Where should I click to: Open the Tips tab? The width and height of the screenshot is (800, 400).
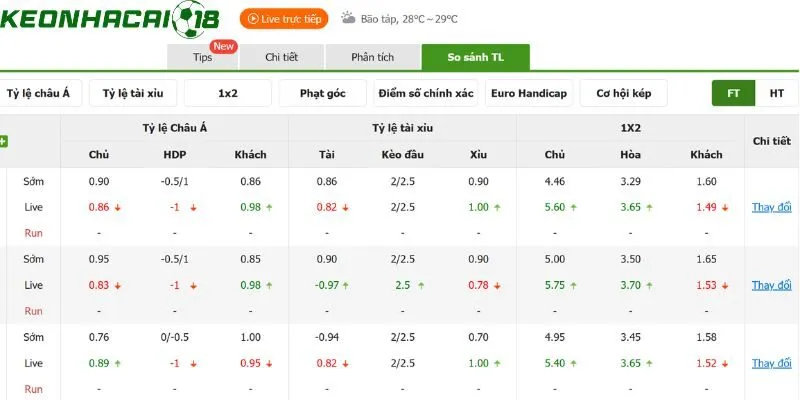pyautogui.click(x=203, y=57)
